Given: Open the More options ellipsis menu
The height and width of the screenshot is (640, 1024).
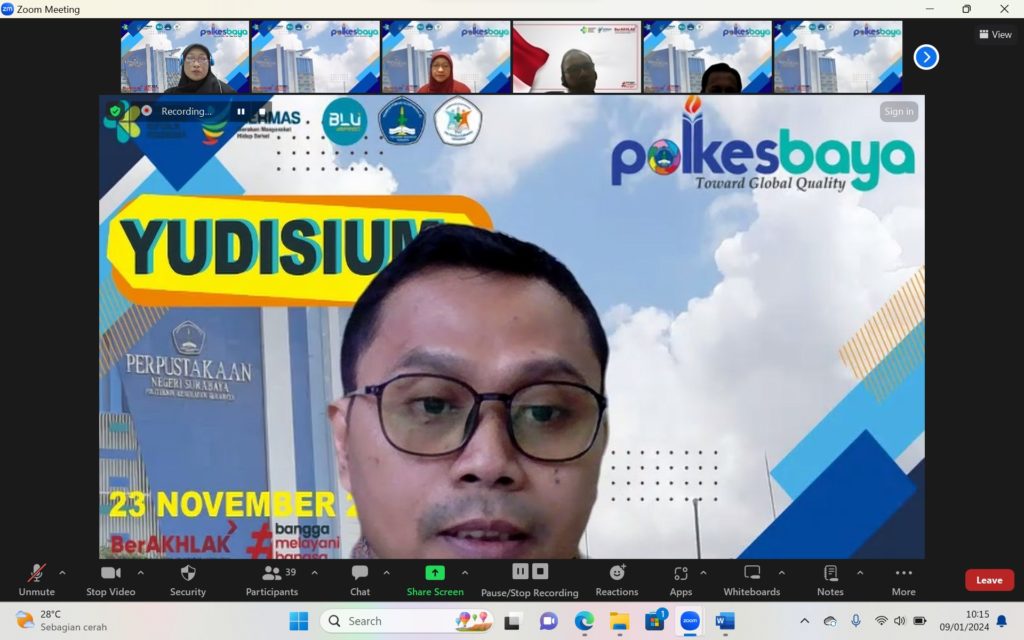Looking at the screenshot, I should [904, 580].
